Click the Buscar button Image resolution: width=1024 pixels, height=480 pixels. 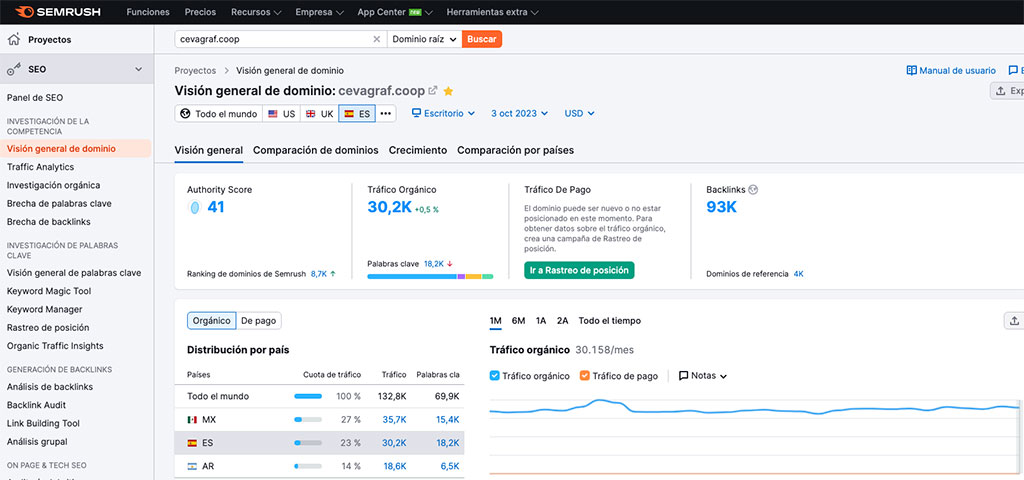[x=481, y=39]
